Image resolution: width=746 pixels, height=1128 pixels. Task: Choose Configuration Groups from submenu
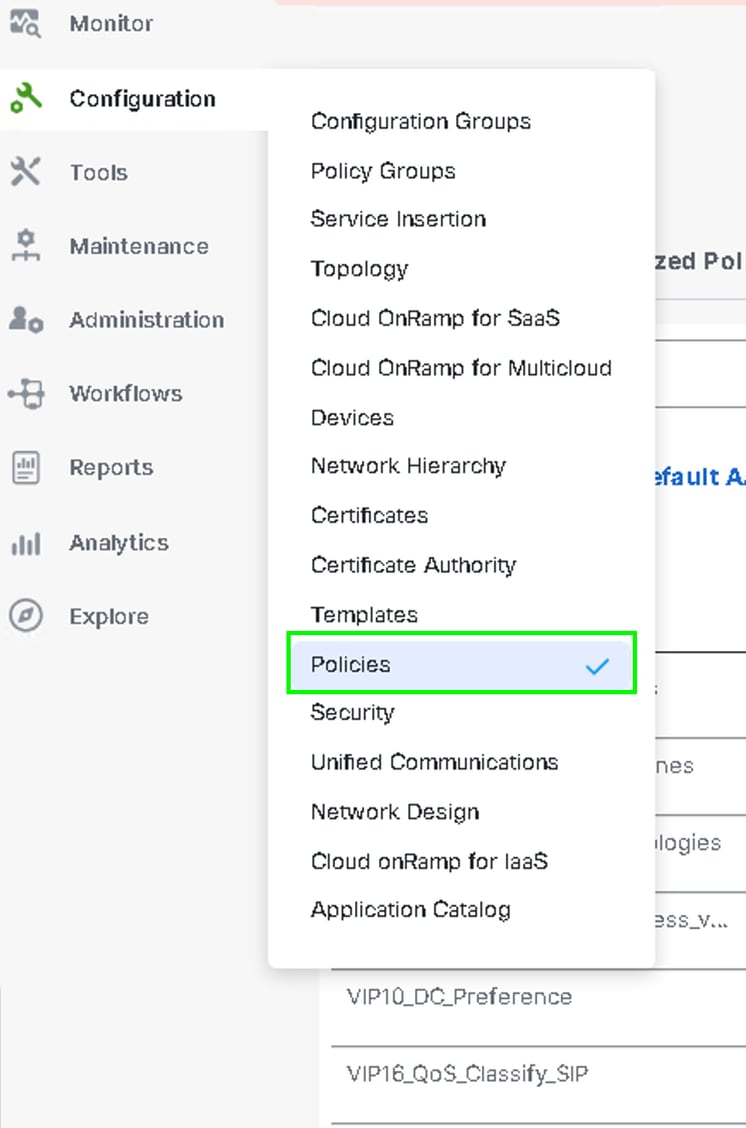(421, 122)
